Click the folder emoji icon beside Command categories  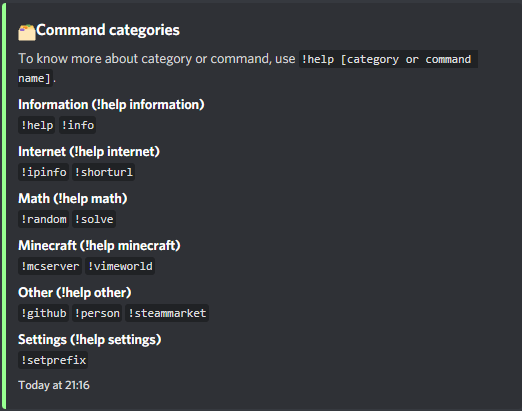(x=27, y=33)
